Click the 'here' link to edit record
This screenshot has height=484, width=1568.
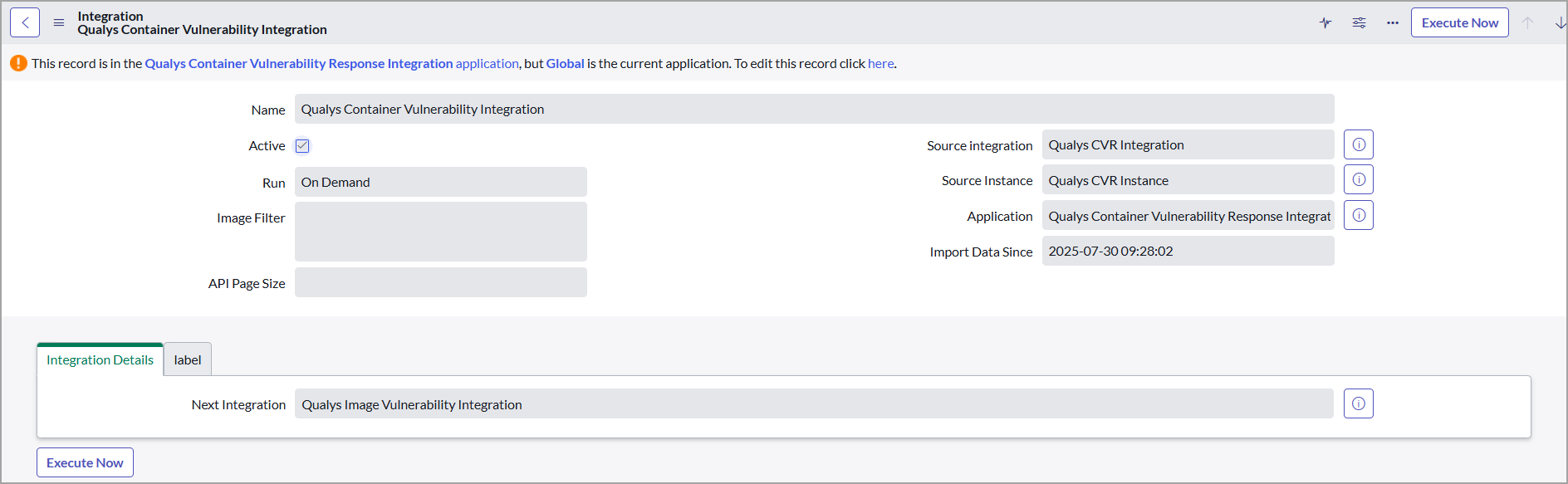881,63
